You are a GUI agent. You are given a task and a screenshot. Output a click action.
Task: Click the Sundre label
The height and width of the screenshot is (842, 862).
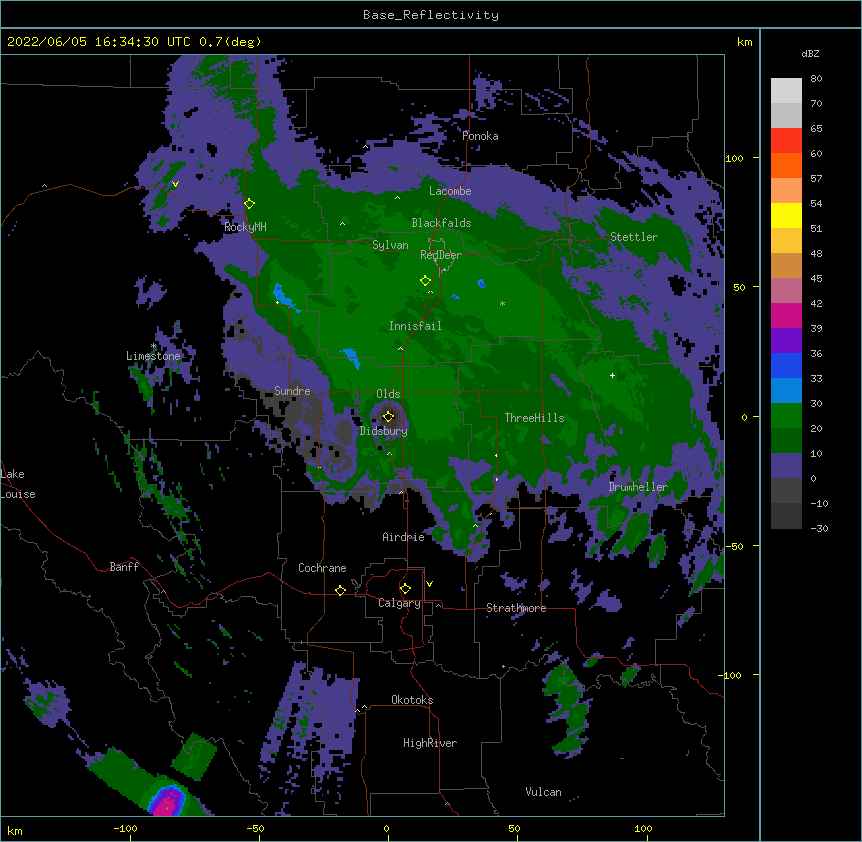click(292, 391)
